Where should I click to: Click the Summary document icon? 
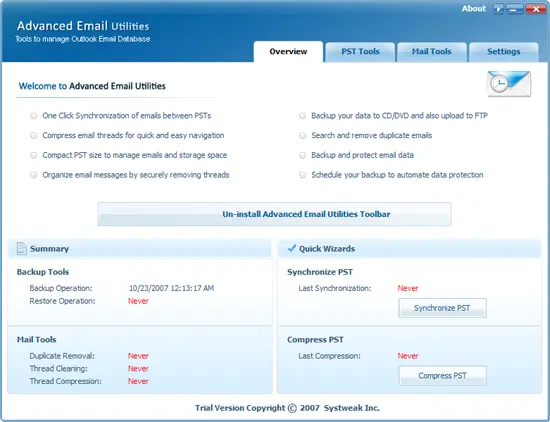tap(21, 248)
